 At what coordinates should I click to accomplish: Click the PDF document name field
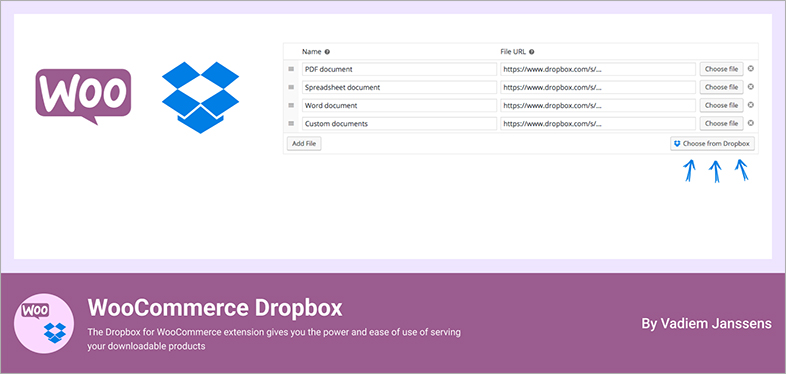pos(400,69)
